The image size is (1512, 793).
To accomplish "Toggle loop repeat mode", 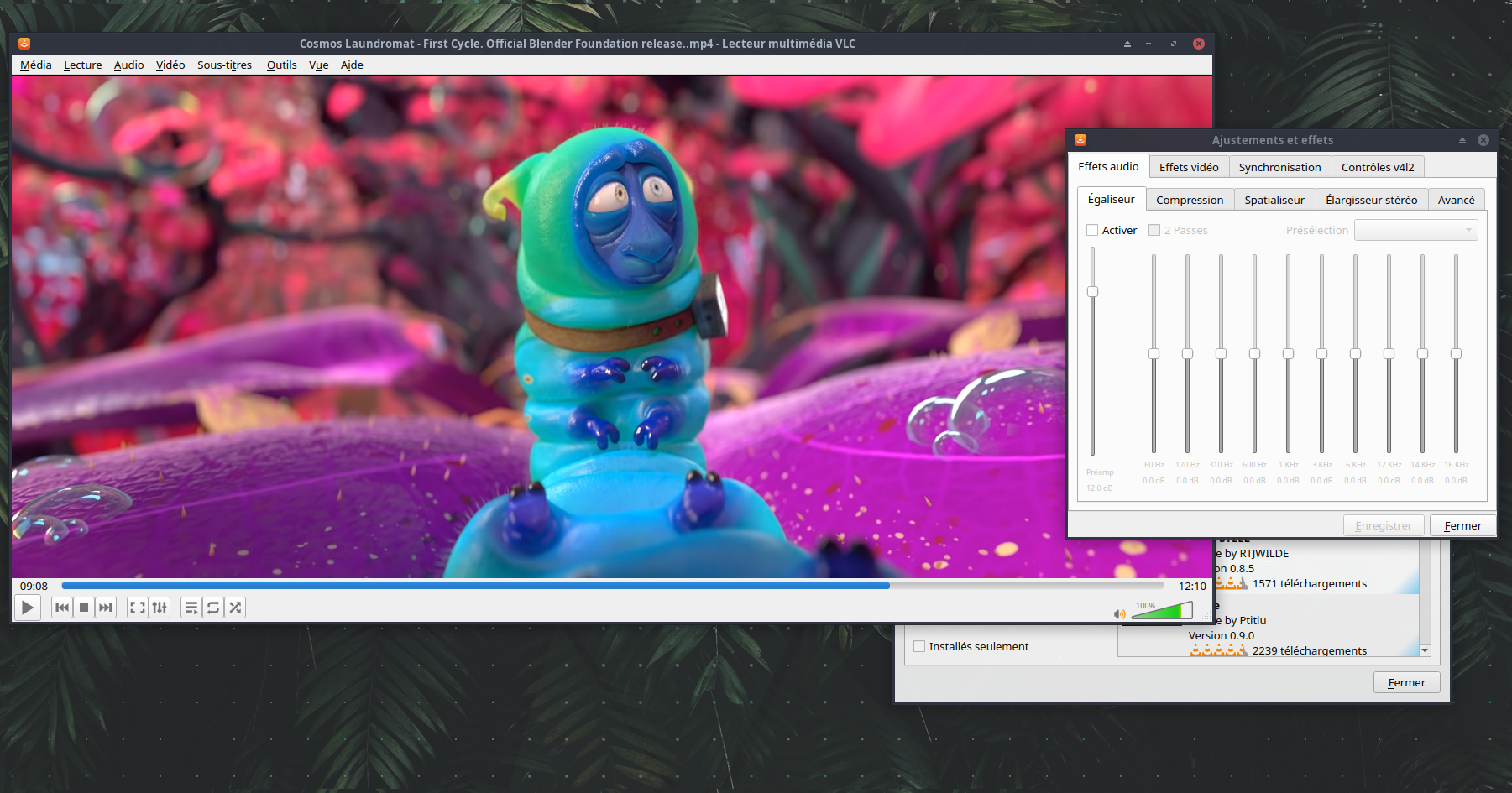I will pos(213,608).
